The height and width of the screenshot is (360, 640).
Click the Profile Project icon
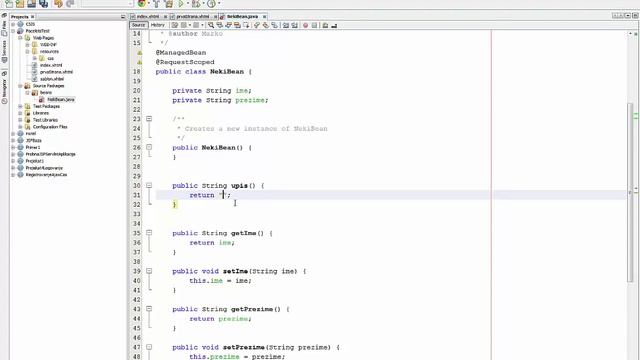tap(211, 3)
